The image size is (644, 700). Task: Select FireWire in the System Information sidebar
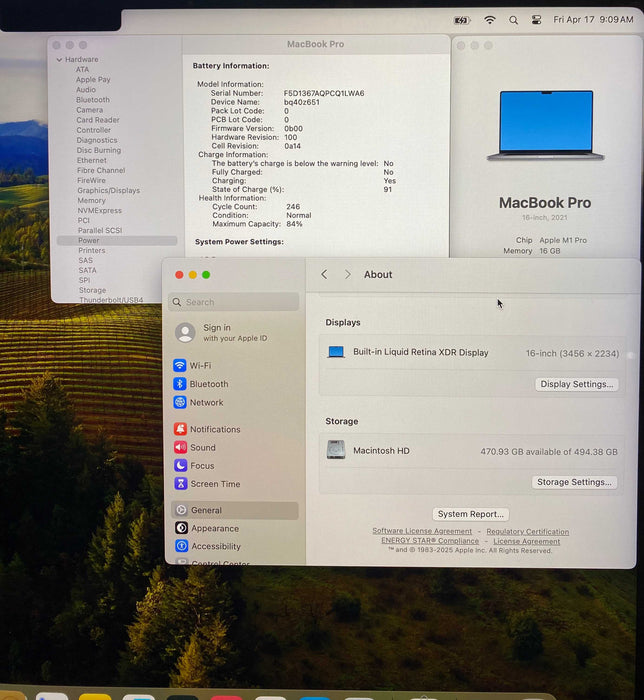click(x=91, y=180)
